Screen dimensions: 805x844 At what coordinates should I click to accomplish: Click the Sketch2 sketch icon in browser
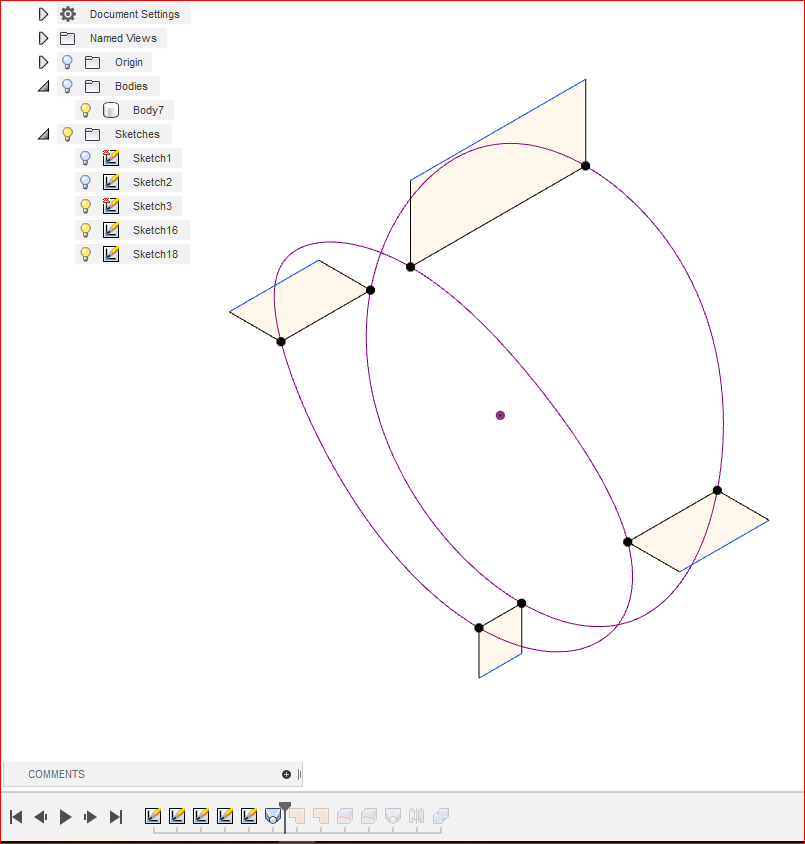click(x=111, y=182)
